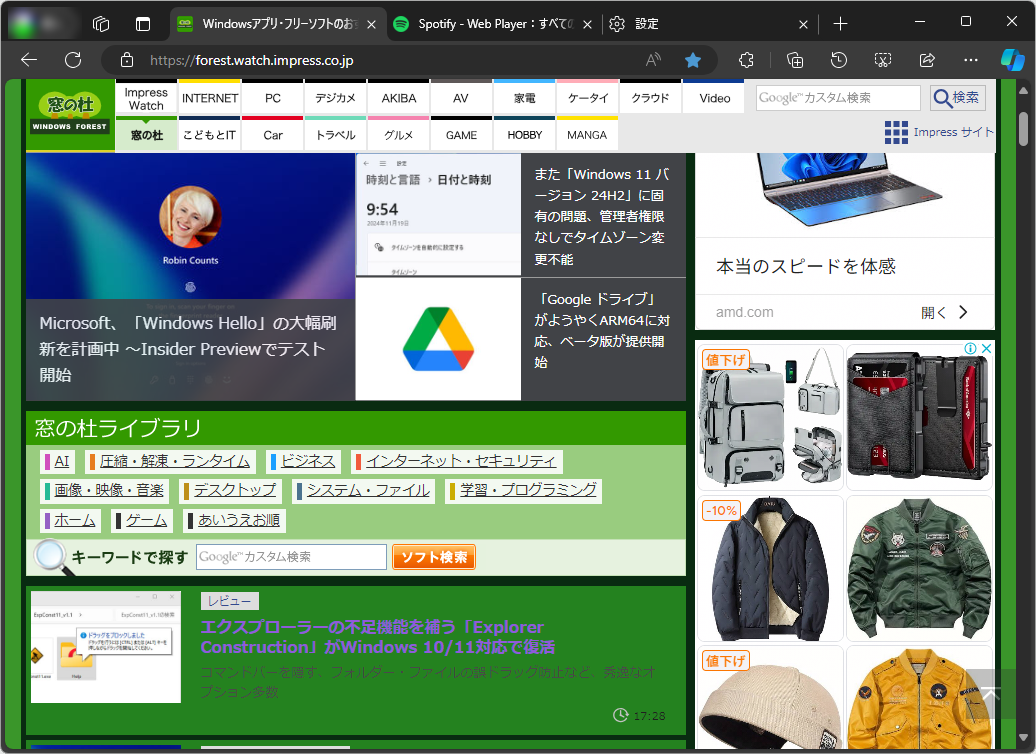Click the favorites star in address bar

pyautogui.click(x=693, y=60)
